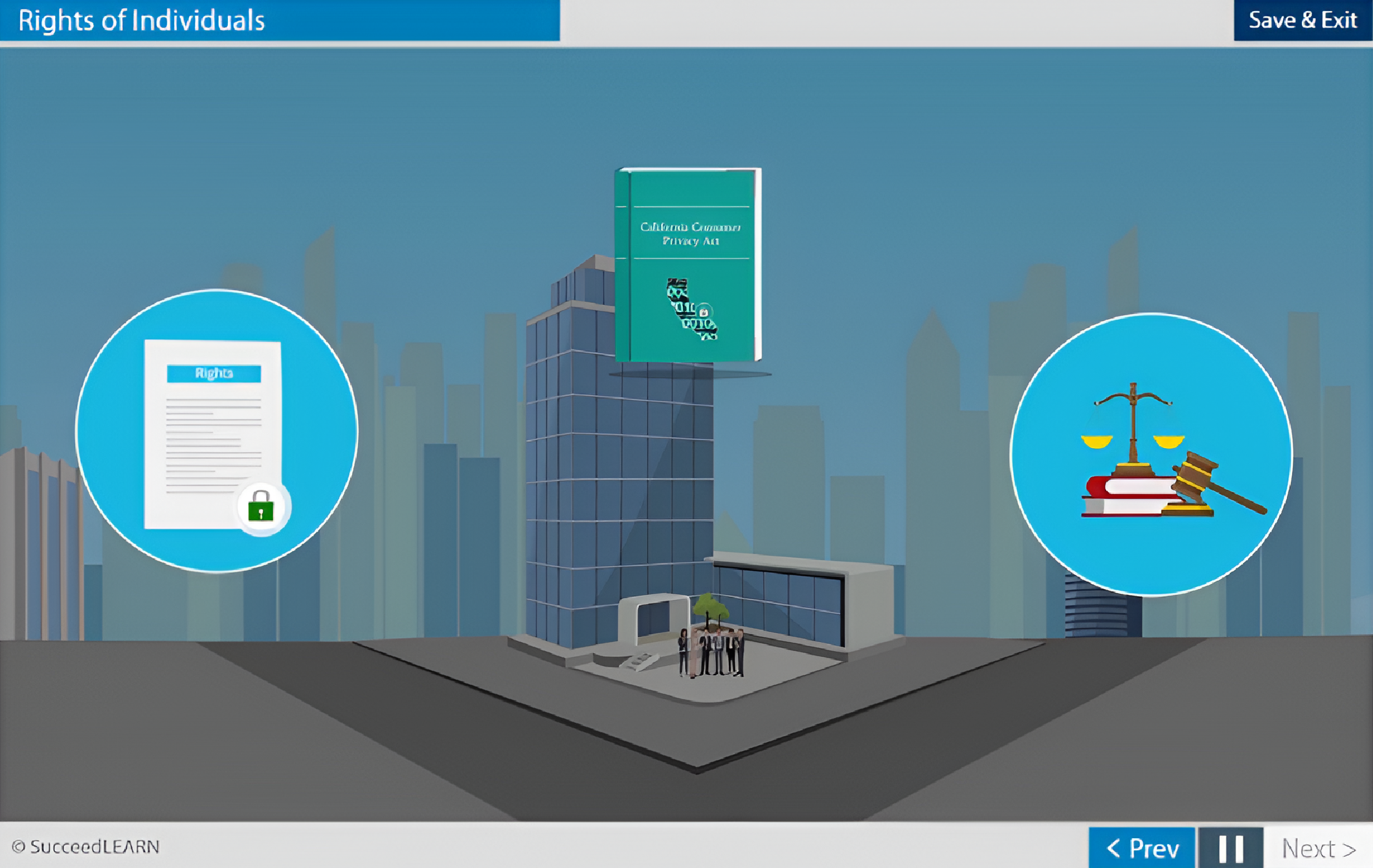The image size is (1373, 868).
Task: Click the green padlock on the document
Action: pyautogui.click(x=261, y=507)
